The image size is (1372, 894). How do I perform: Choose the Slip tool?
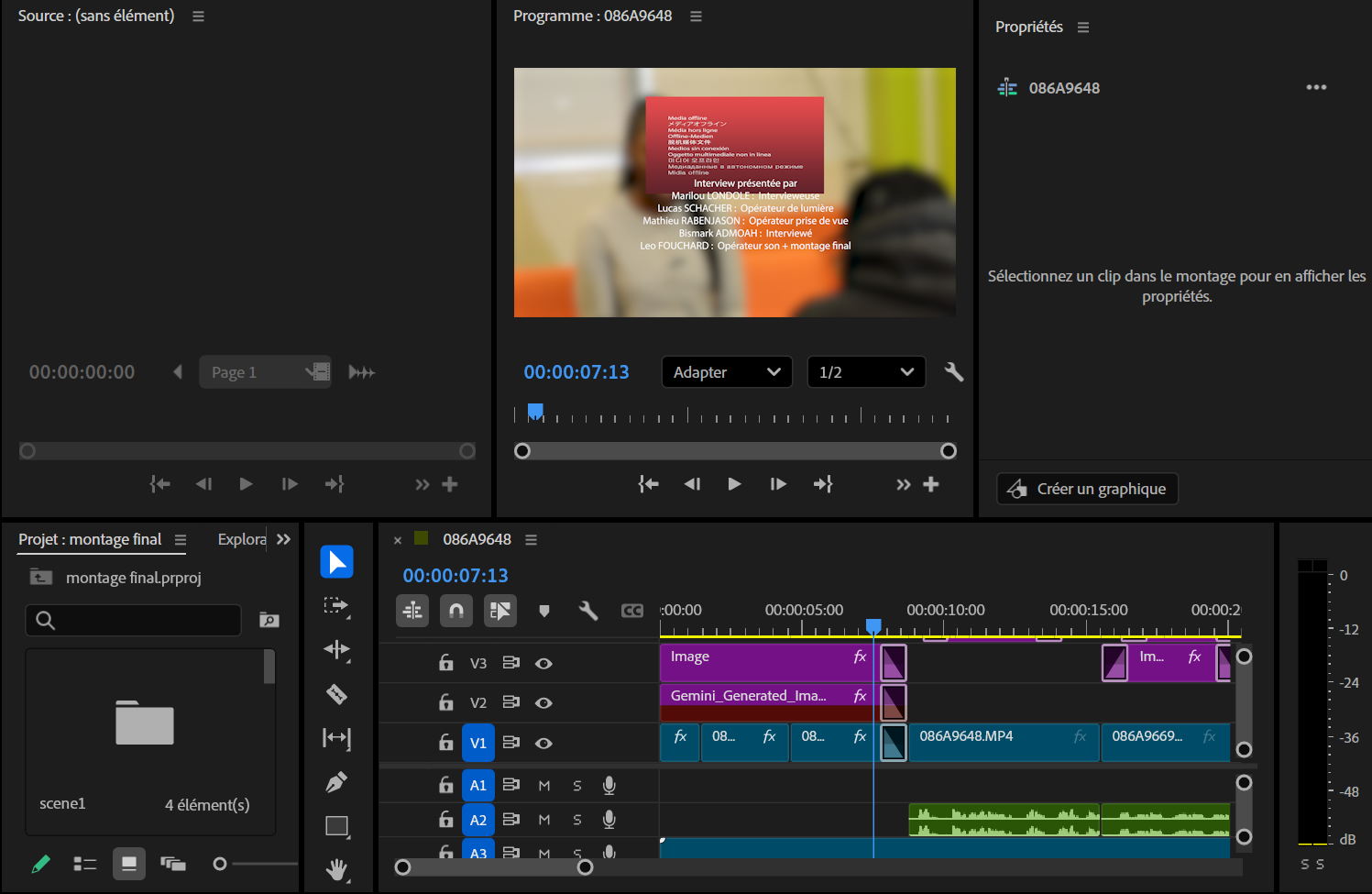337,737
